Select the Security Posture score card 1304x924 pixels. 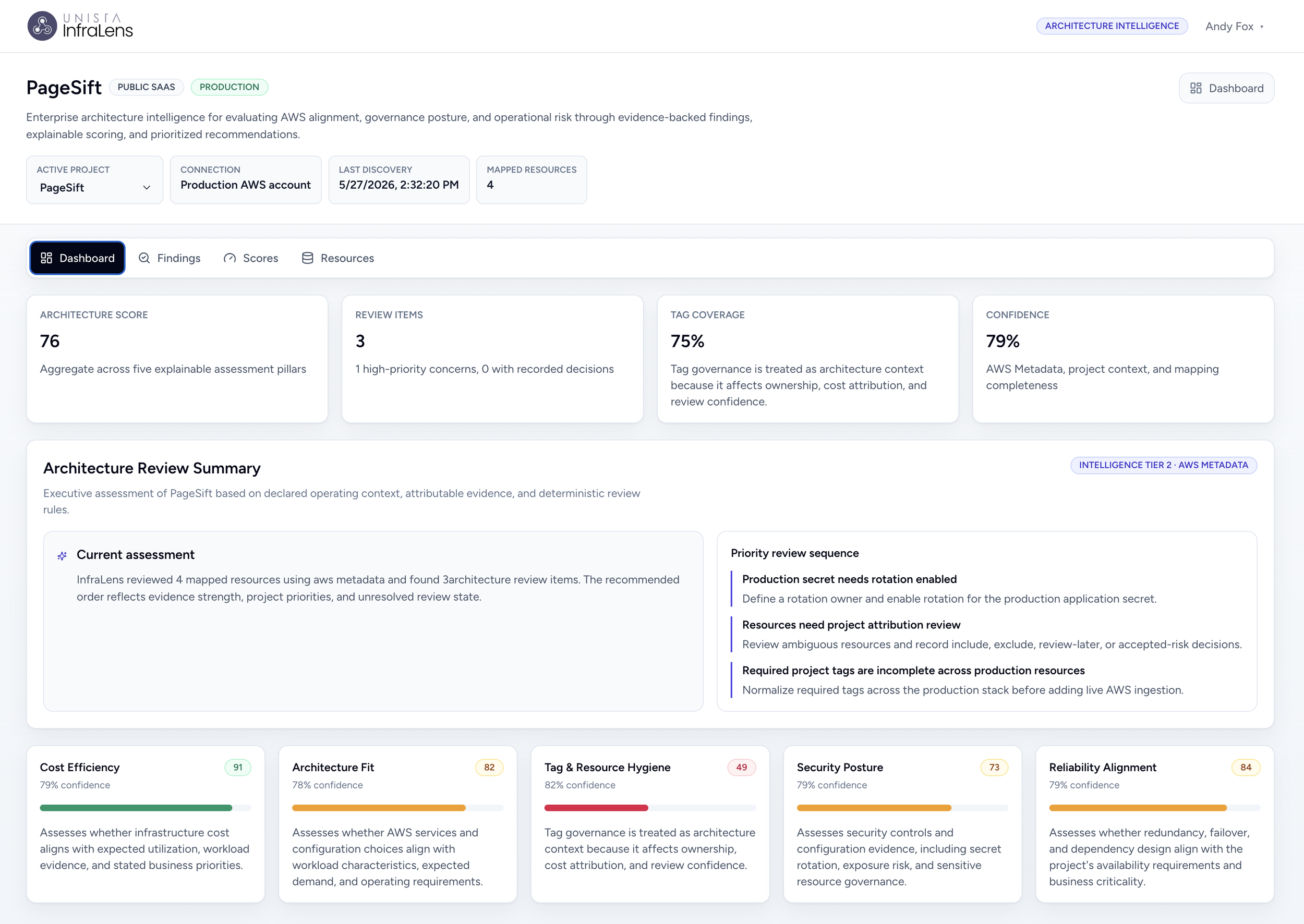902,824
